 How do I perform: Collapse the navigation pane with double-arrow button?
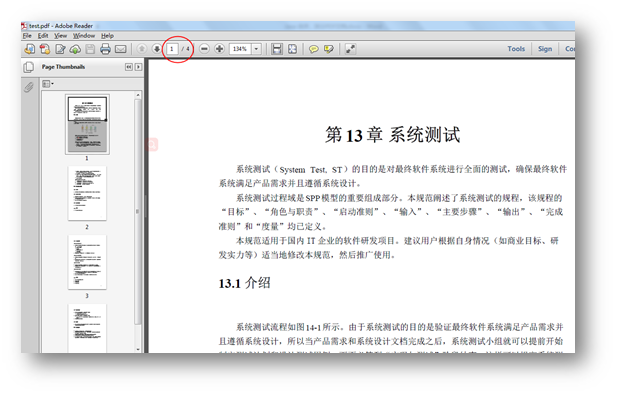129,67
